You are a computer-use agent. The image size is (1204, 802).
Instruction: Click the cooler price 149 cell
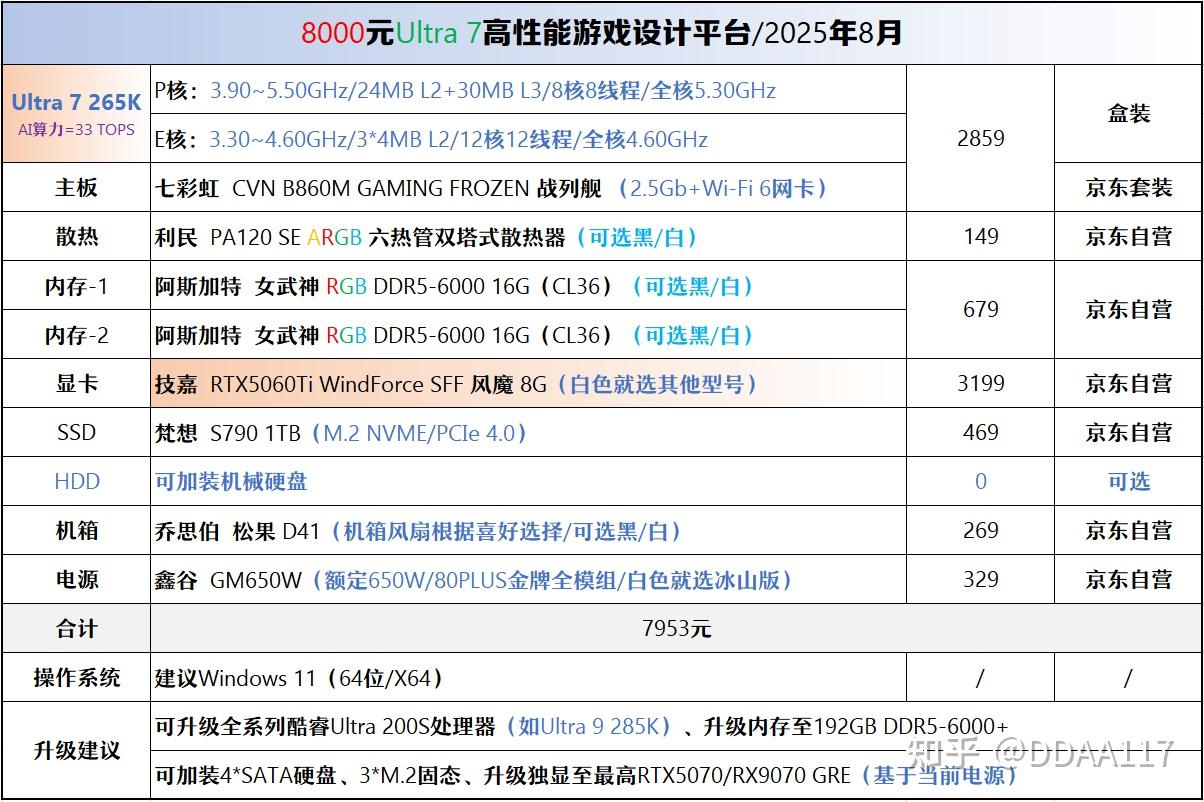[980, 237]
